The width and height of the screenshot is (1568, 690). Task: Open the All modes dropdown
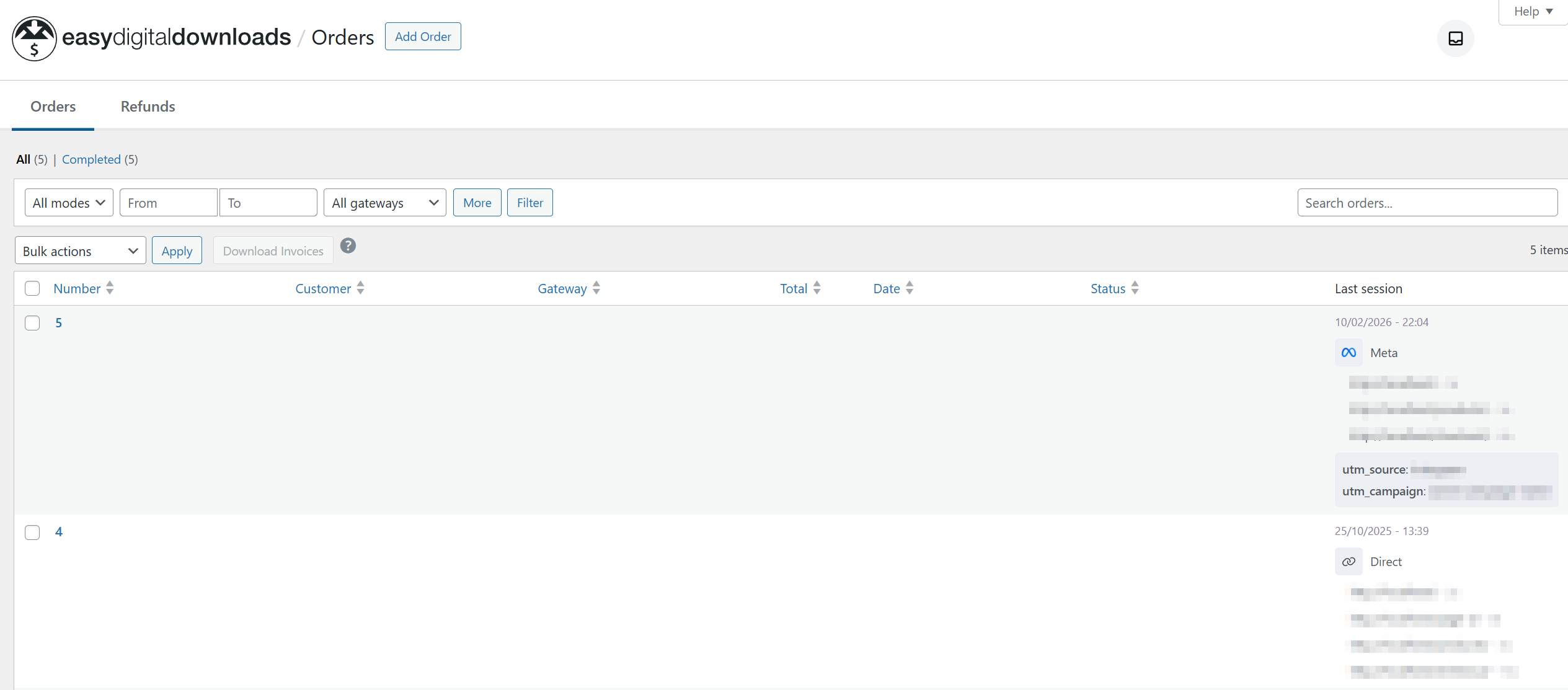pos(69,203)
